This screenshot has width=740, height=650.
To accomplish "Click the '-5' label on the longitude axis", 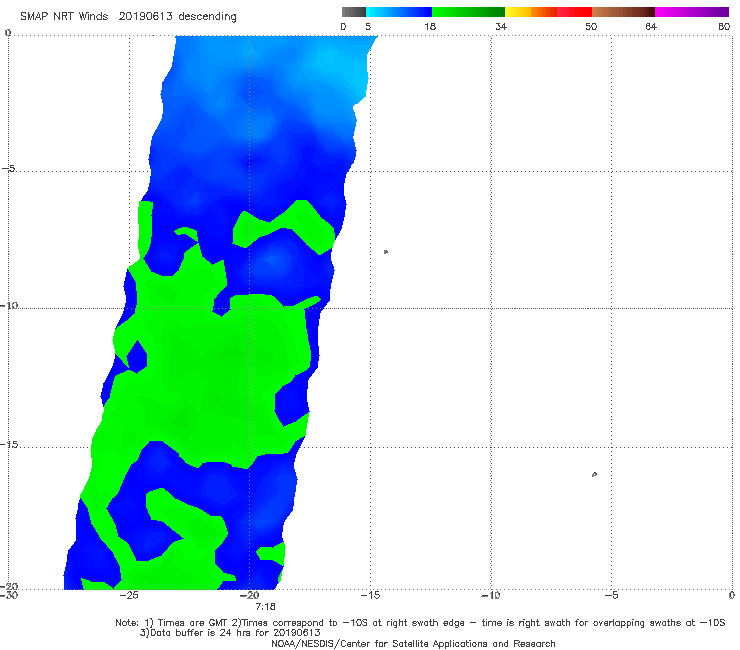I will tap(611, 595).
